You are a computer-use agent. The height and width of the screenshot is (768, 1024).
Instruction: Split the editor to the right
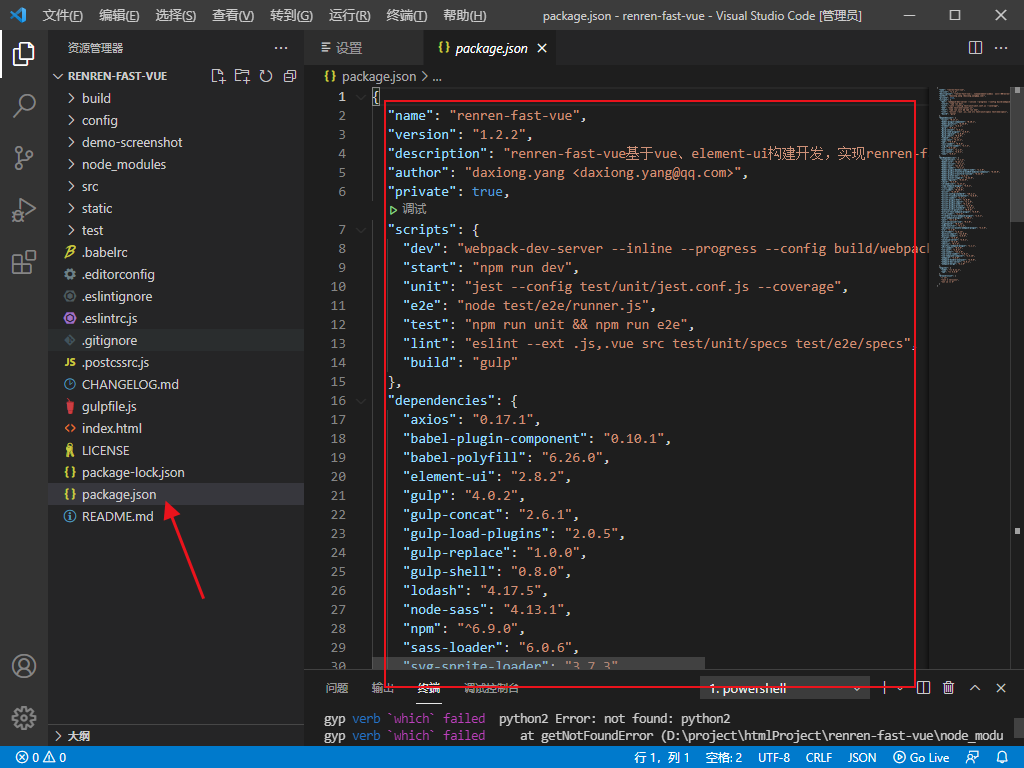975,48
